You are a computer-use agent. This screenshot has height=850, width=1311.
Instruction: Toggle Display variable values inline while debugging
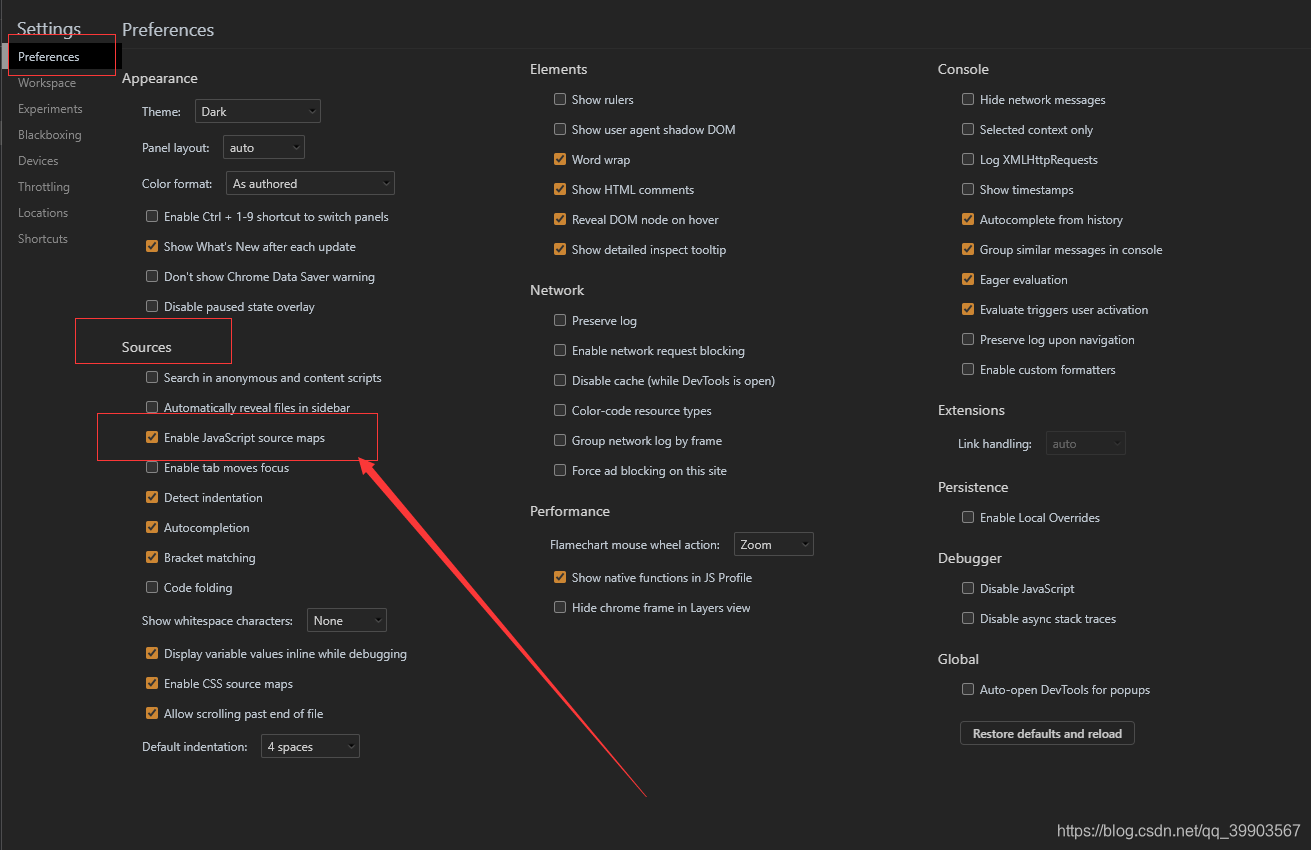pos(152,653)
